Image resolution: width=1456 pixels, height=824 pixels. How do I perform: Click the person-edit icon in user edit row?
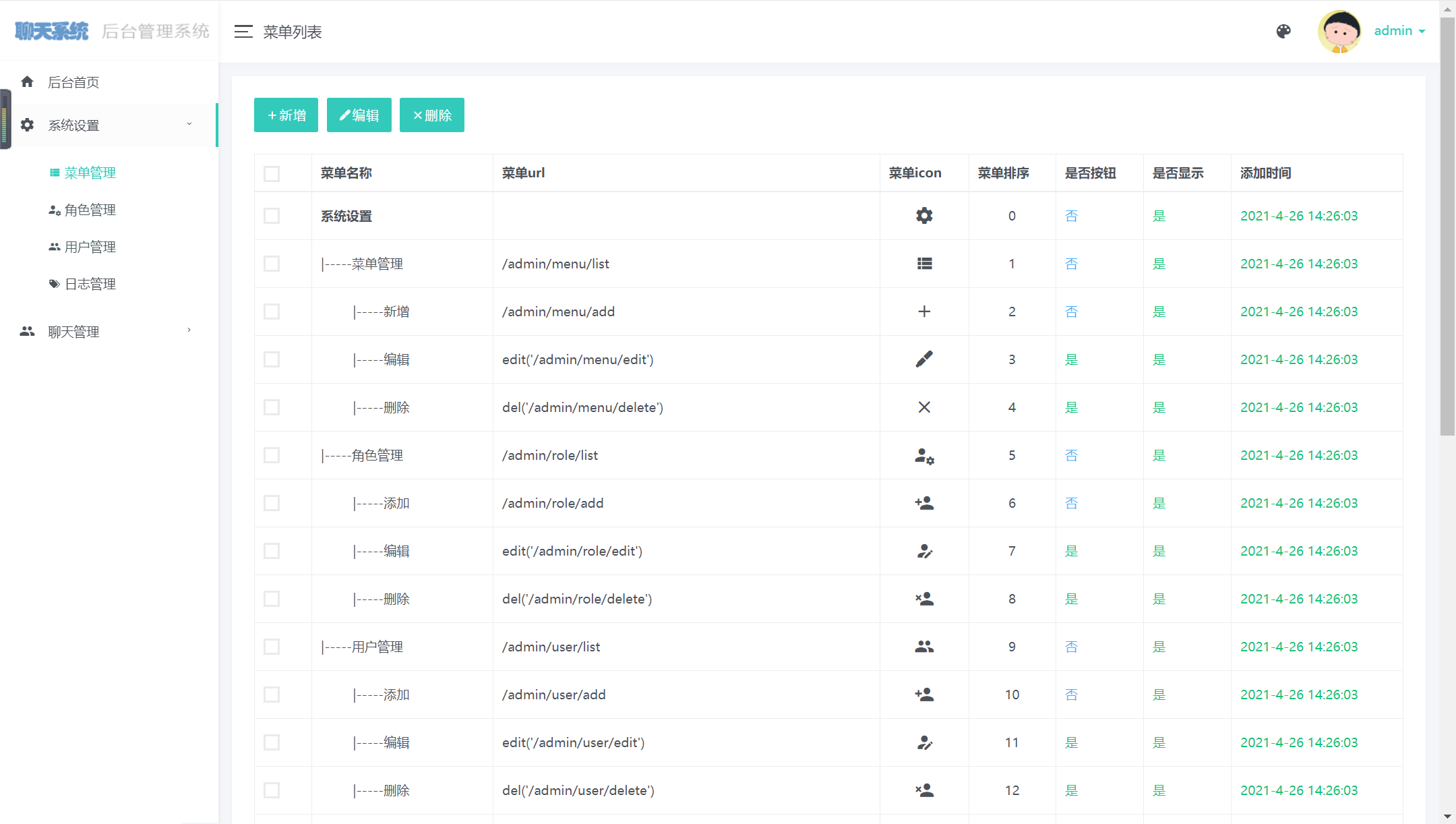coord(924,743)
